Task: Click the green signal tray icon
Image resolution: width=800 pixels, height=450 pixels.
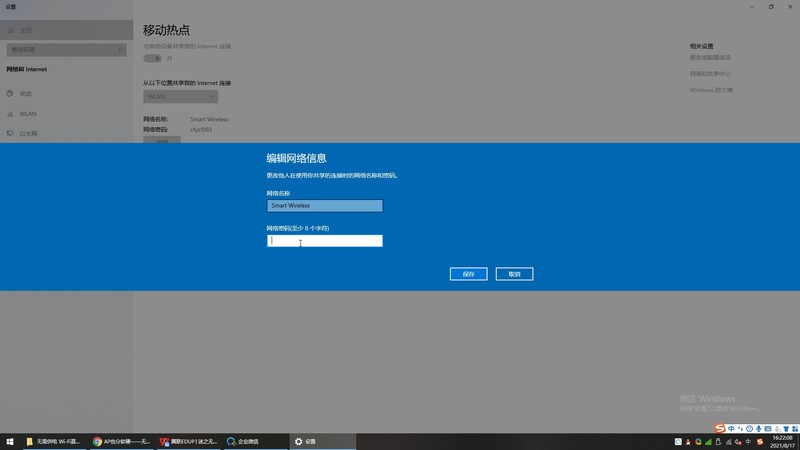Action: (708, 442)
